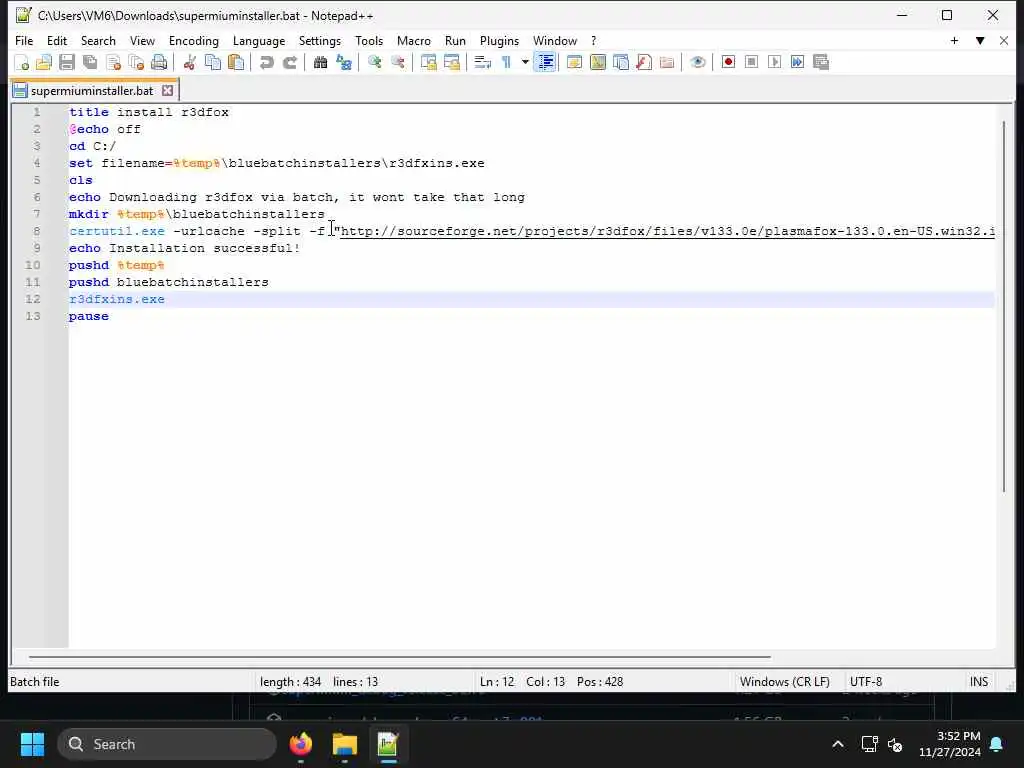Screen dimensions: 1024x768
Task: Open the Windows Start button
Action: pyautogui.click(x=32, y=744)
